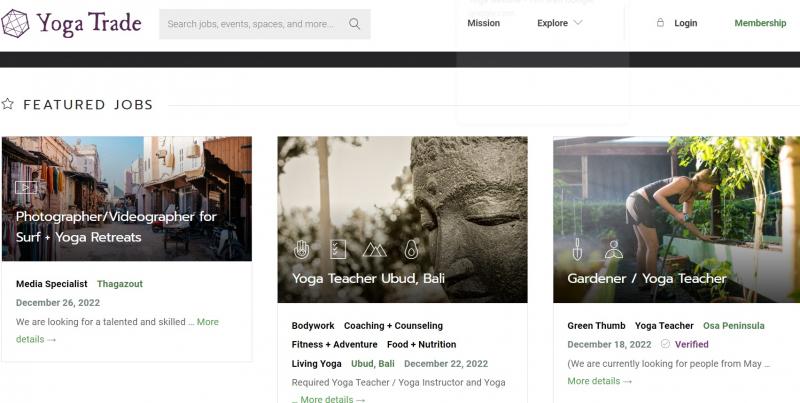Click the meditating person icon on Gardener card
Image resolution: width=800 pixels, height=403 pixels.
(614, 249)
